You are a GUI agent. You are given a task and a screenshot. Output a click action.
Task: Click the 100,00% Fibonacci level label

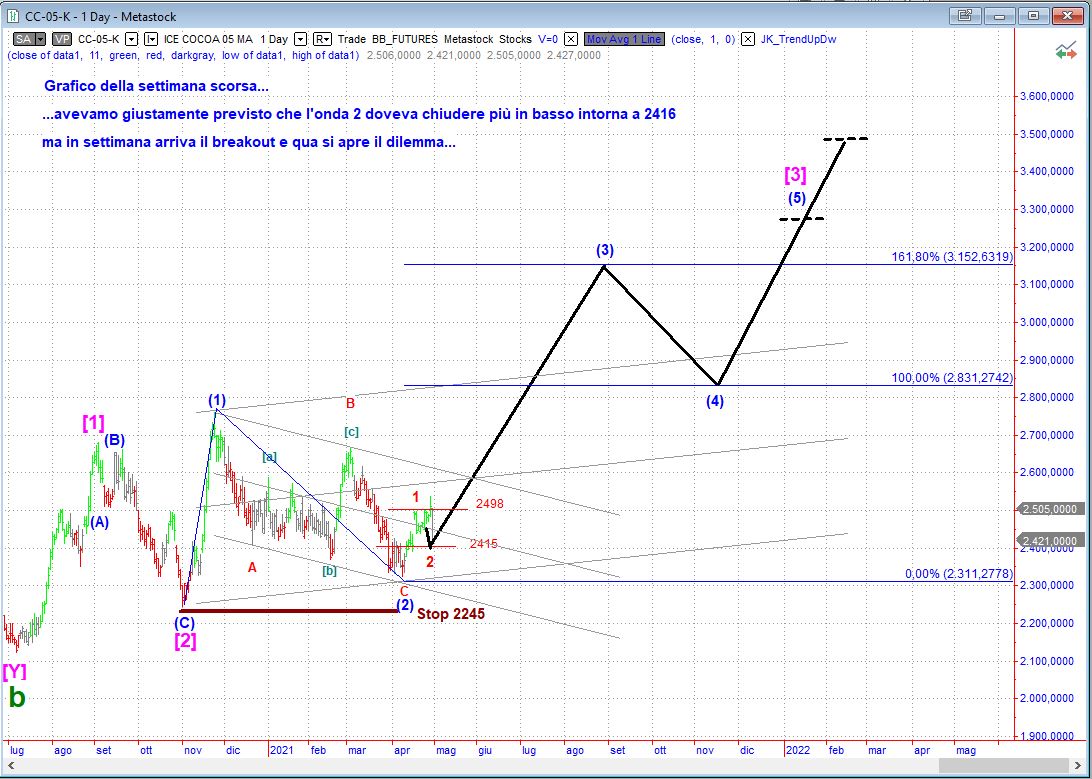(x=952, y=378)
